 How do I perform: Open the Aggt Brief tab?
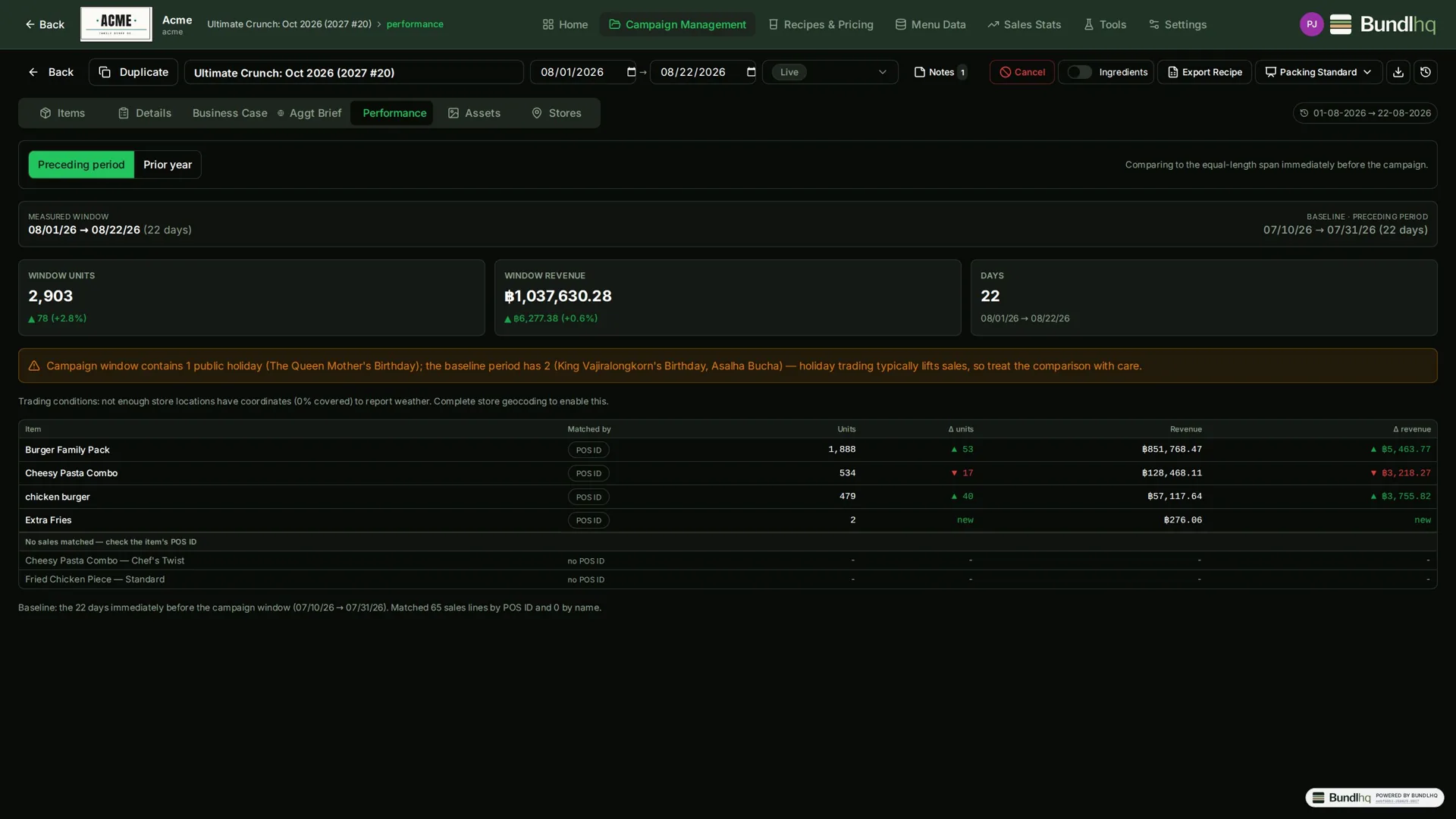tap(309, 113)
